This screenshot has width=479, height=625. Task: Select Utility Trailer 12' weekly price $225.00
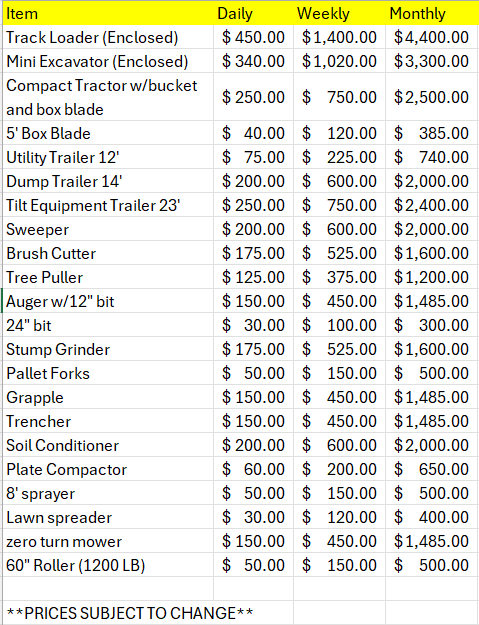point(340,157)
